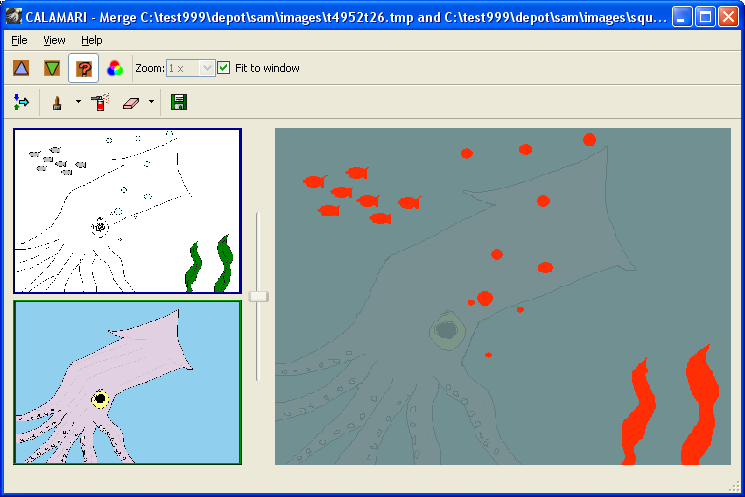Open the View menu

coord(54,40)
